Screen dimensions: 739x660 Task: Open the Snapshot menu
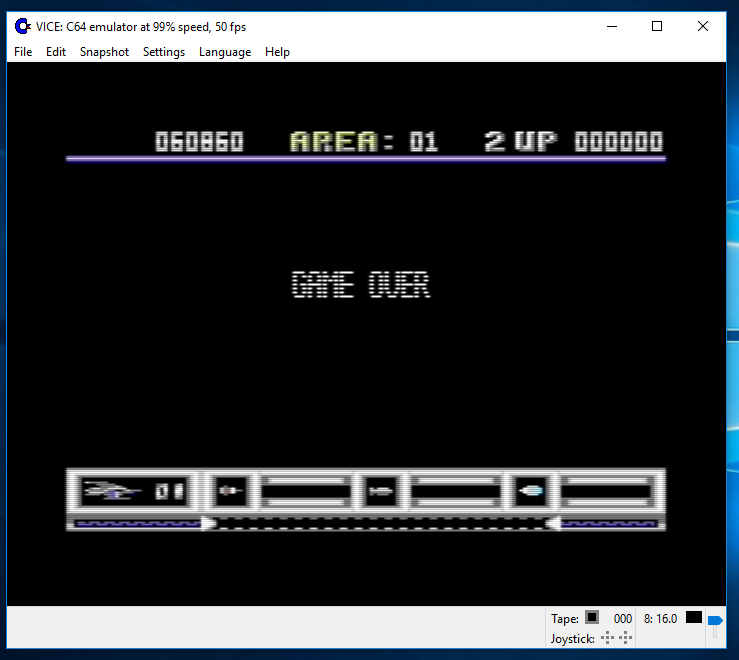pos(104,52)
